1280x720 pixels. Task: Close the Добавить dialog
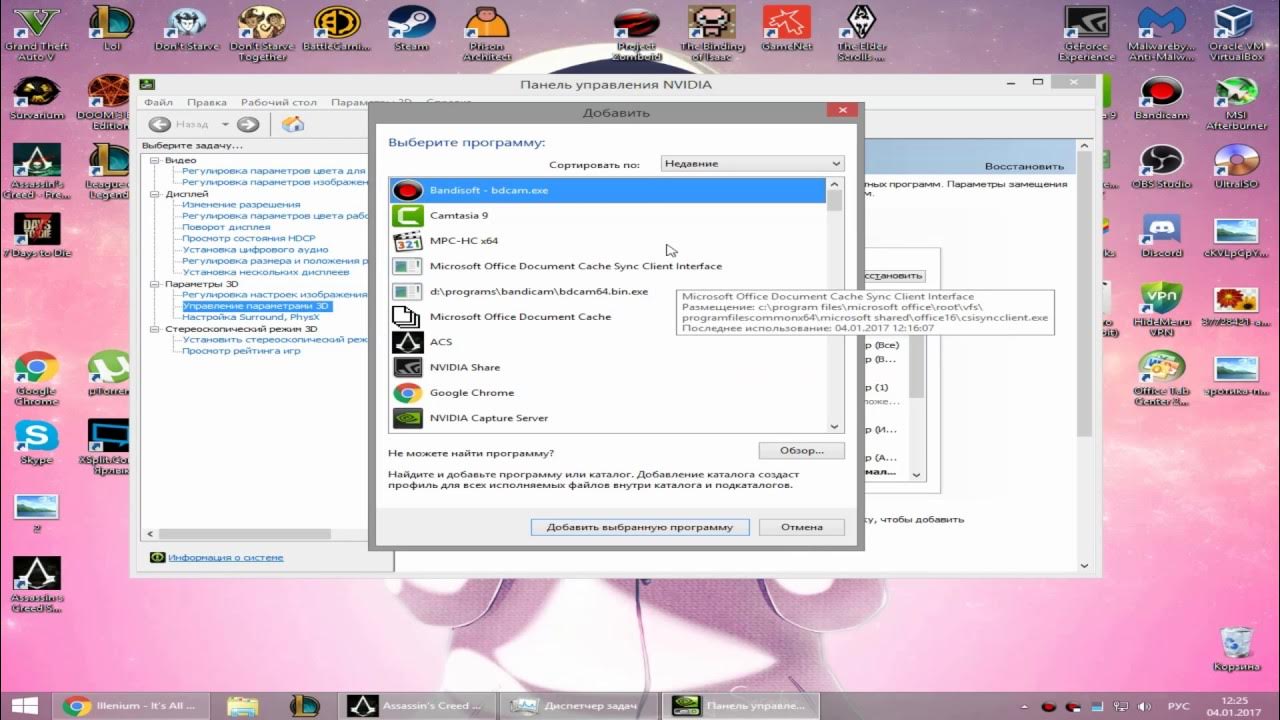click(x=842, y=110)
